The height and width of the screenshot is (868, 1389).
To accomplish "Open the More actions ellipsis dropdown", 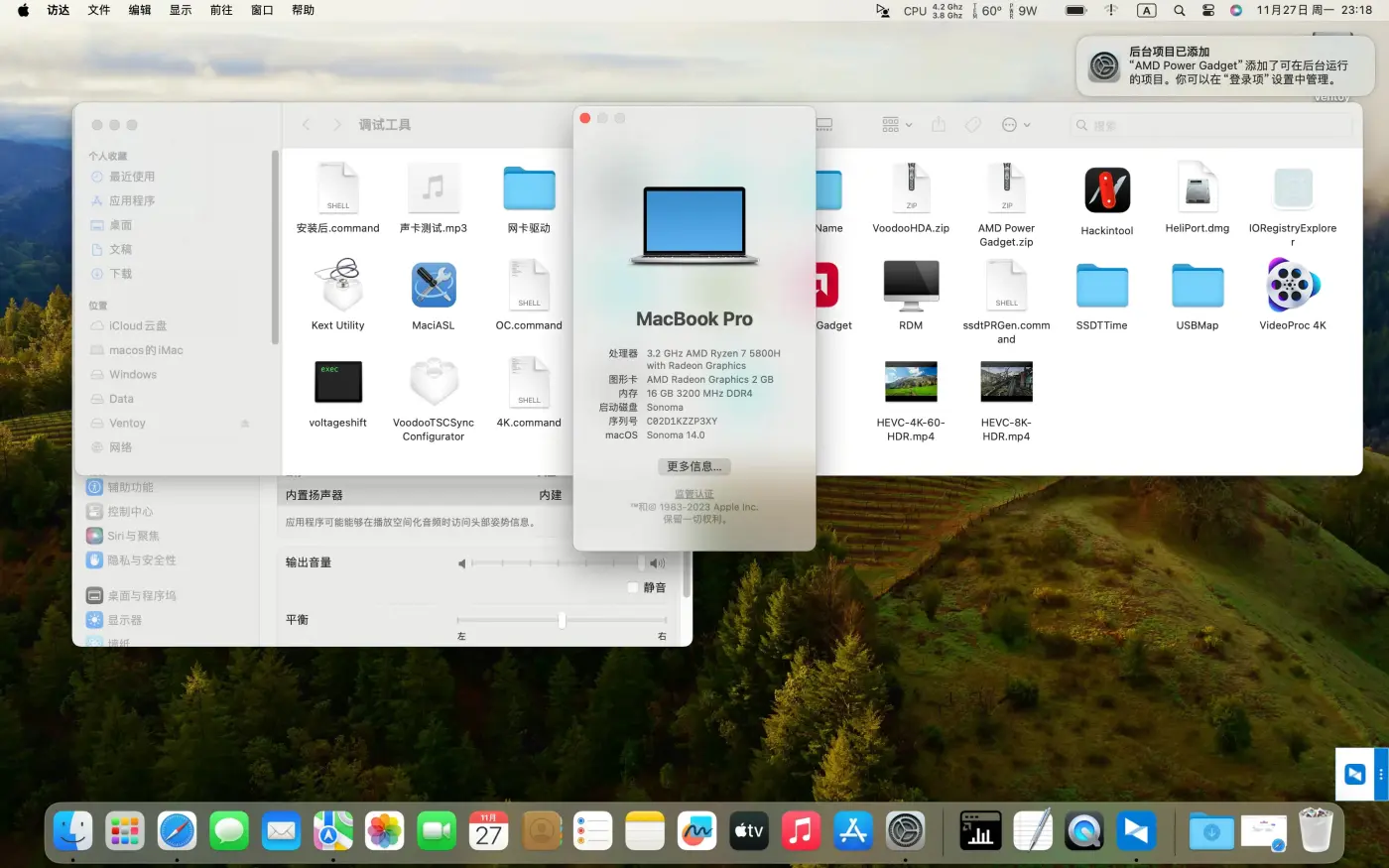I will click(1014, 124).
